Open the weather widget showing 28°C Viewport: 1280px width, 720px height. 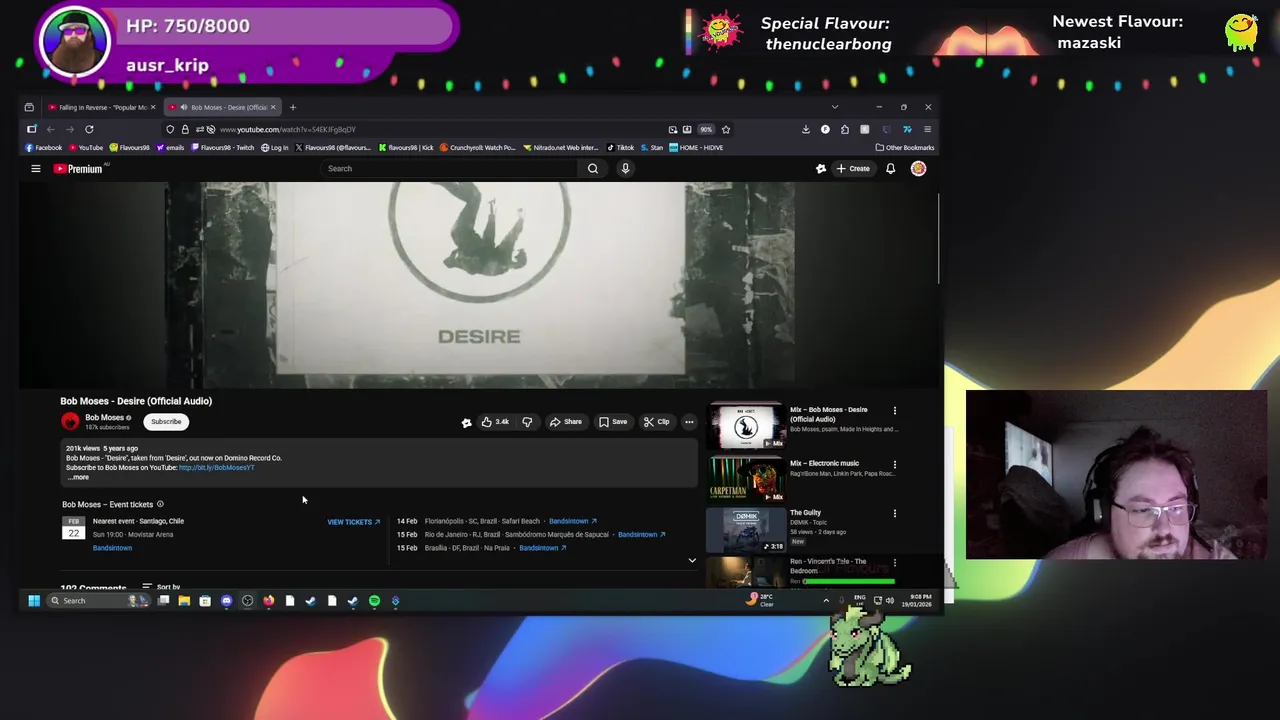click(x=762, y=600)
